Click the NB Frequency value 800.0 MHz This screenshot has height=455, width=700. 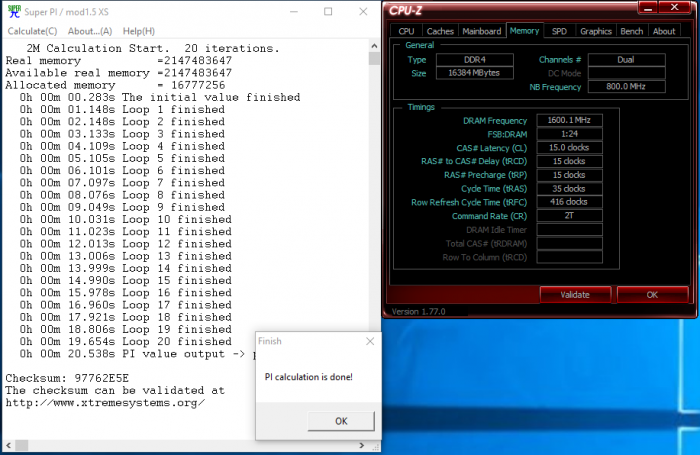click(x=626, y=87)
